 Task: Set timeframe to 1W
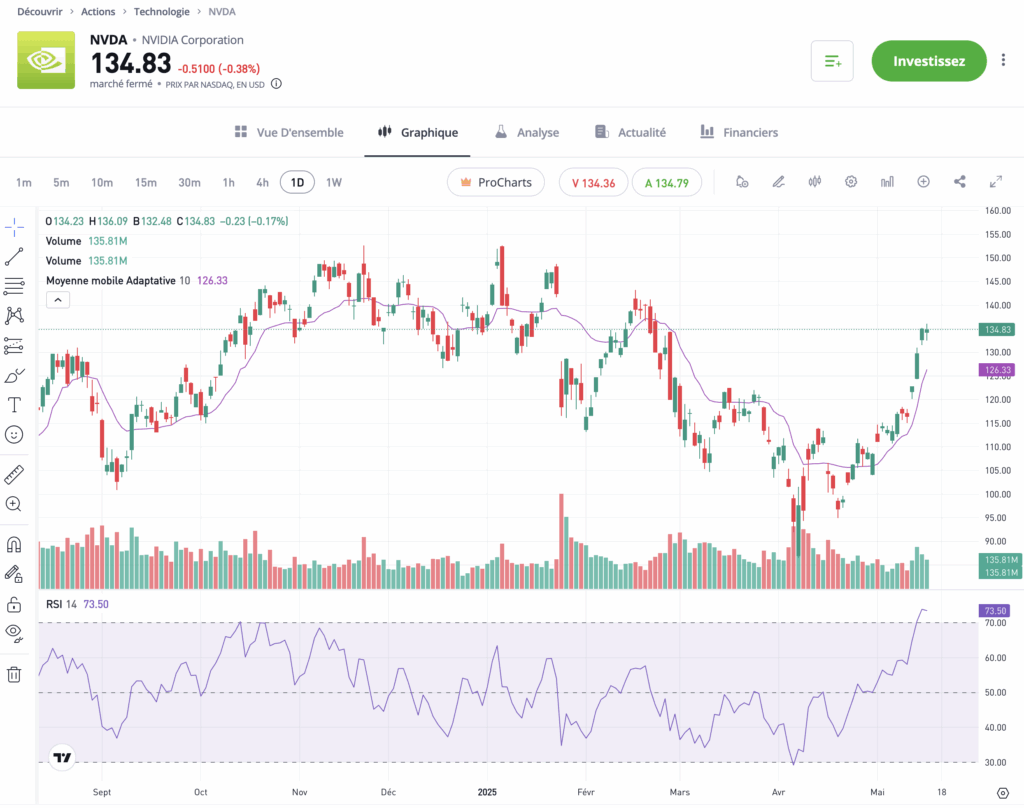pos(334,182)
